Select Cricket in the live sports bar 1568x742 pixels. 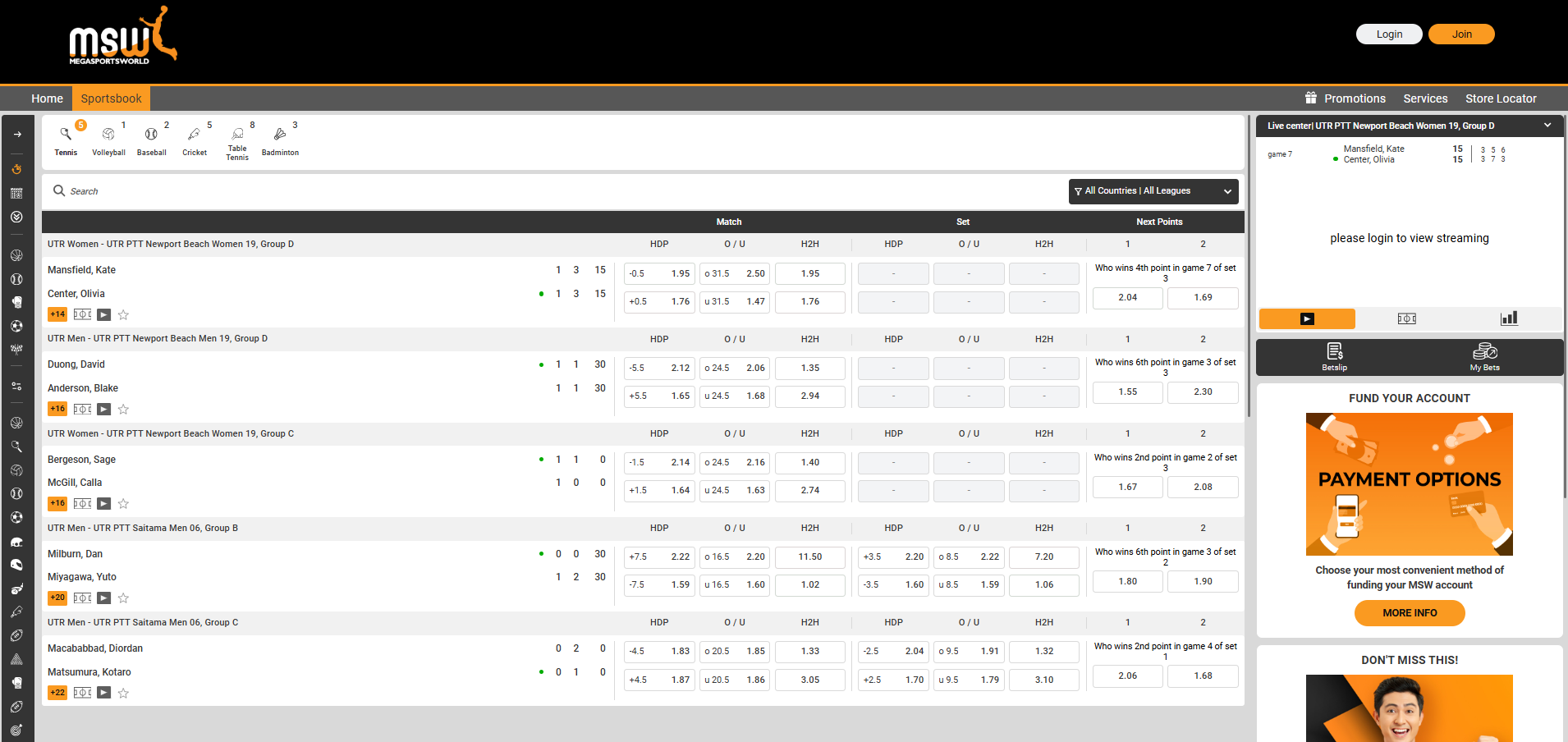[195, 140]
